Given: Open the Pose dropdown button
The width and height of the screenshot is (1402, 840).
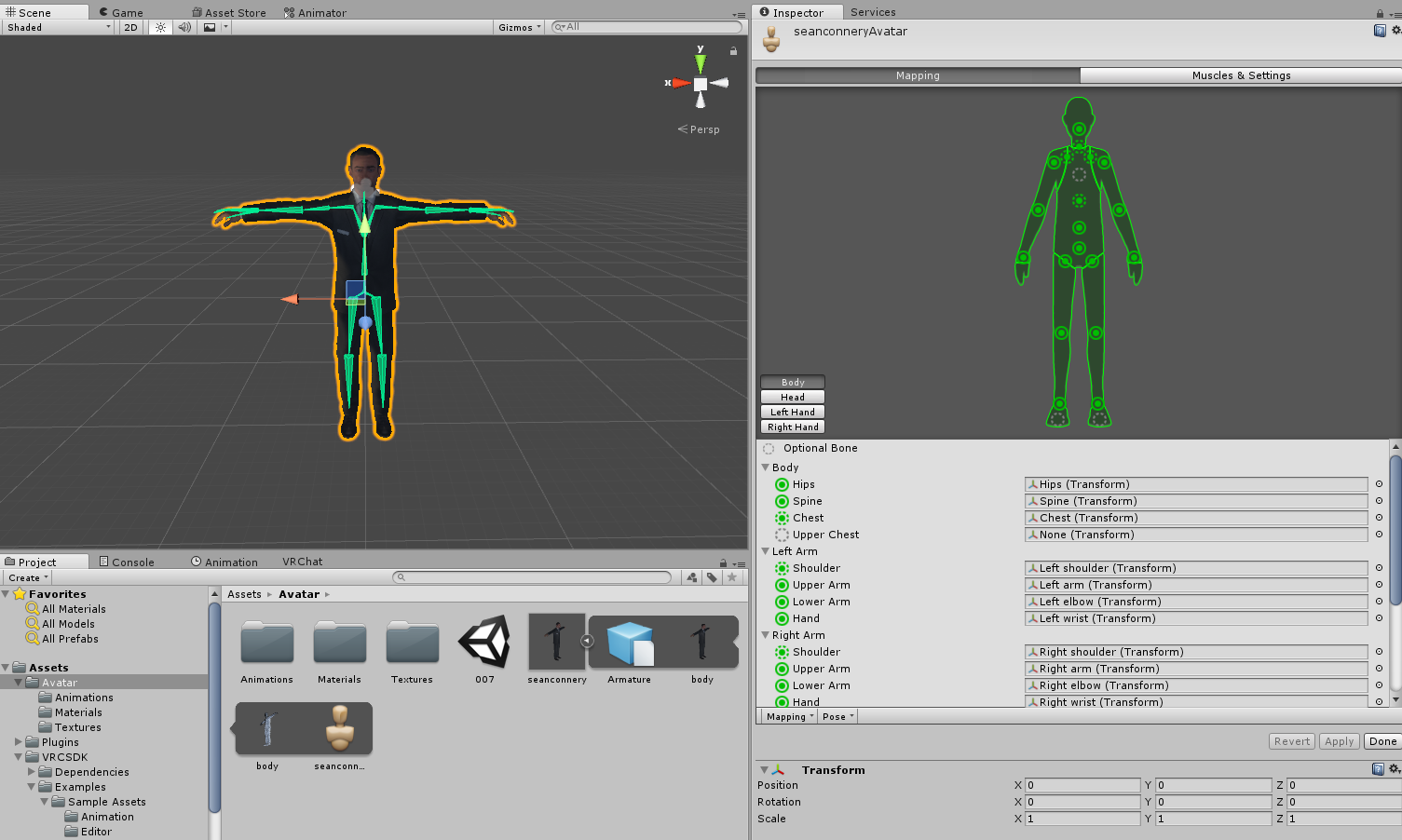Looking at the screenshot, I should (837, 716).
